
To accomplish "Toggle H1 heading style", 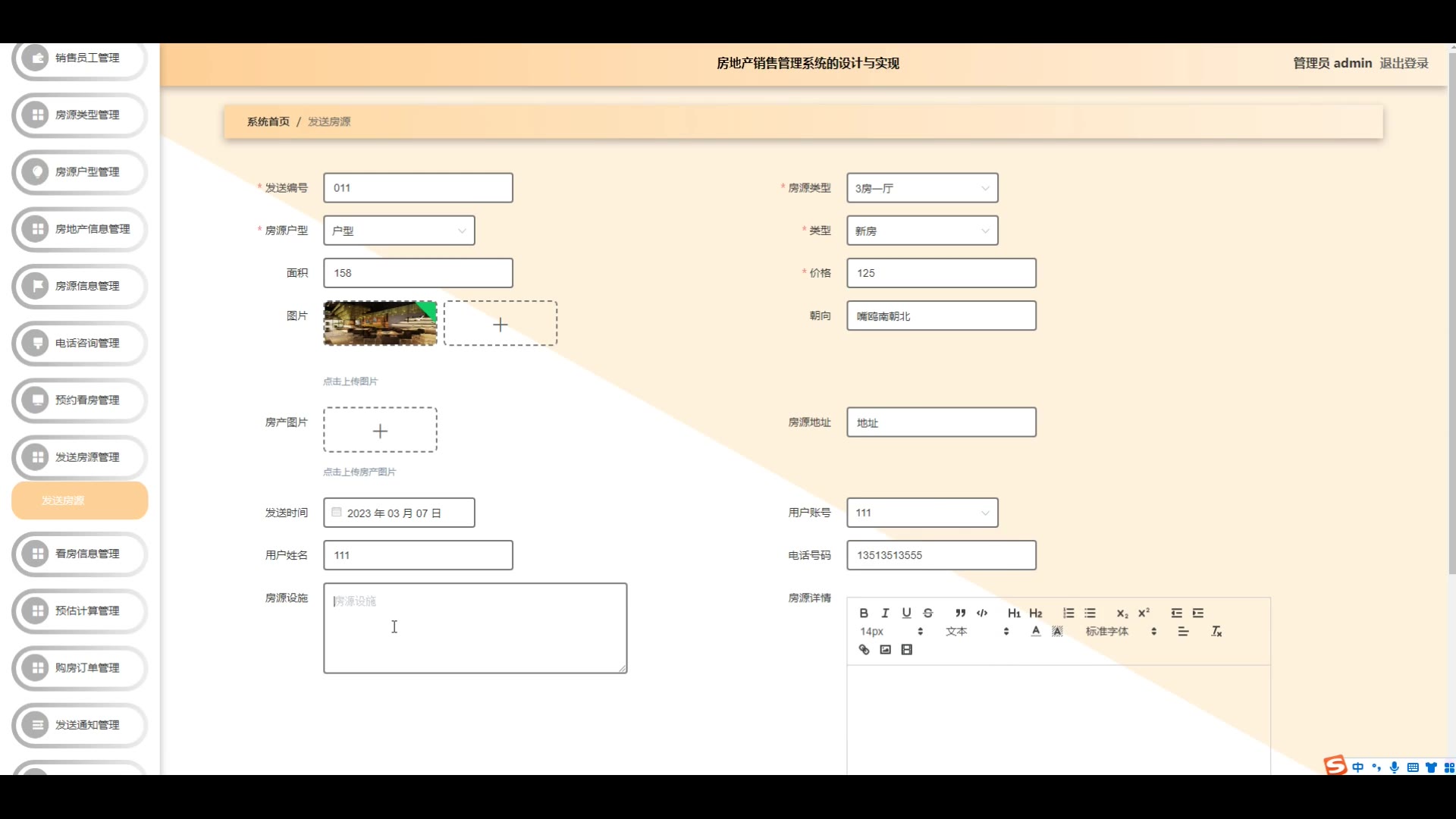I will click(1014, 613).
